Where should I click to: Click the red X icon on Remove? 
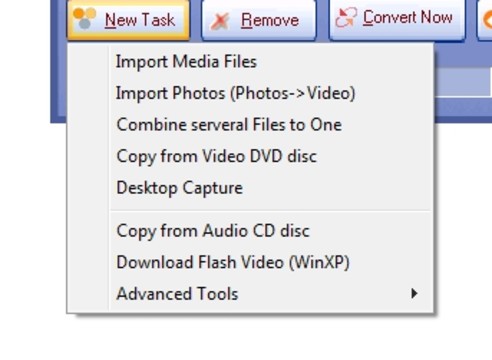coord(220,21)
